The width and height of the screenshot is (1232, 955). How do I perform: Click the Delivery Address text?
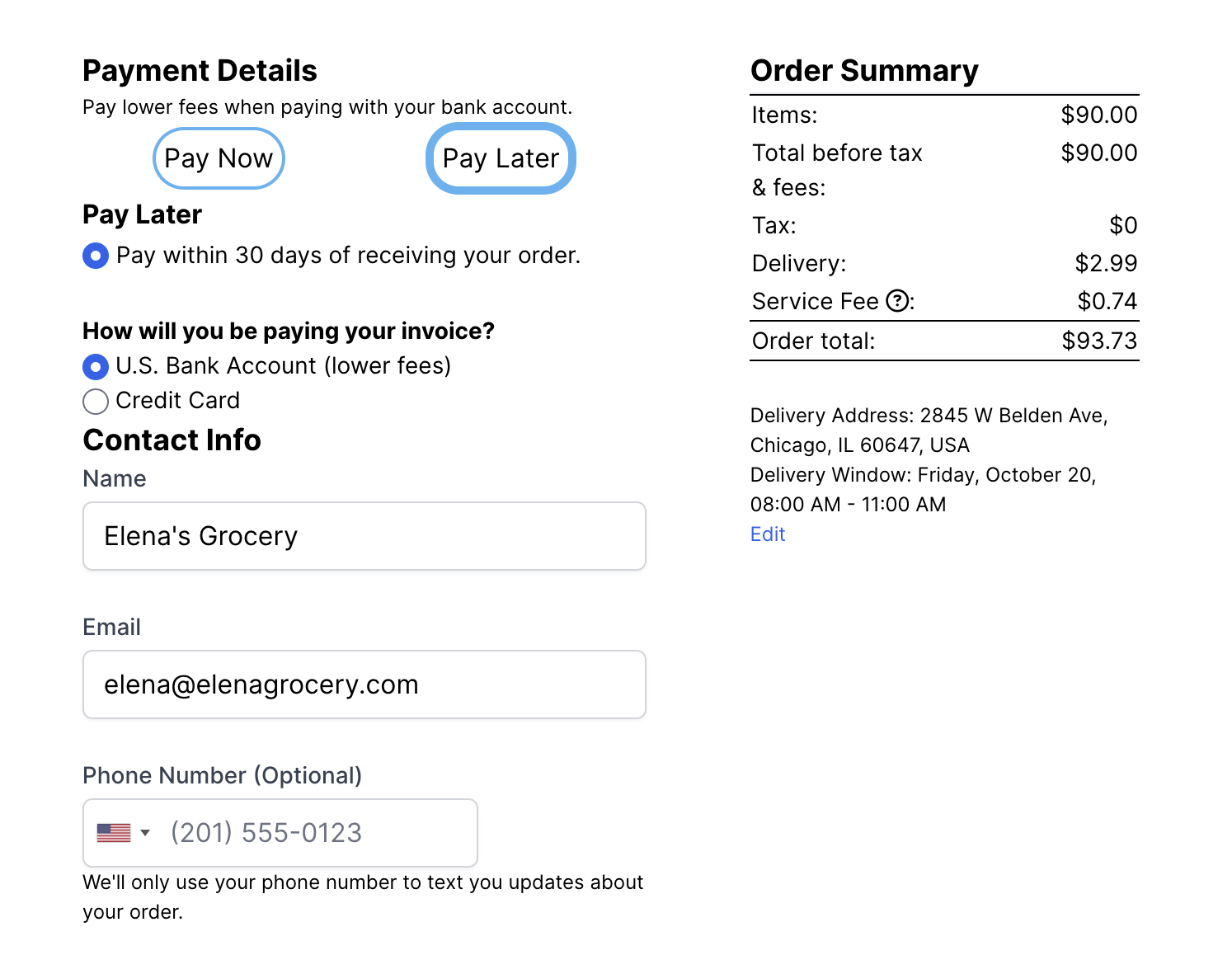pos(929,416)
